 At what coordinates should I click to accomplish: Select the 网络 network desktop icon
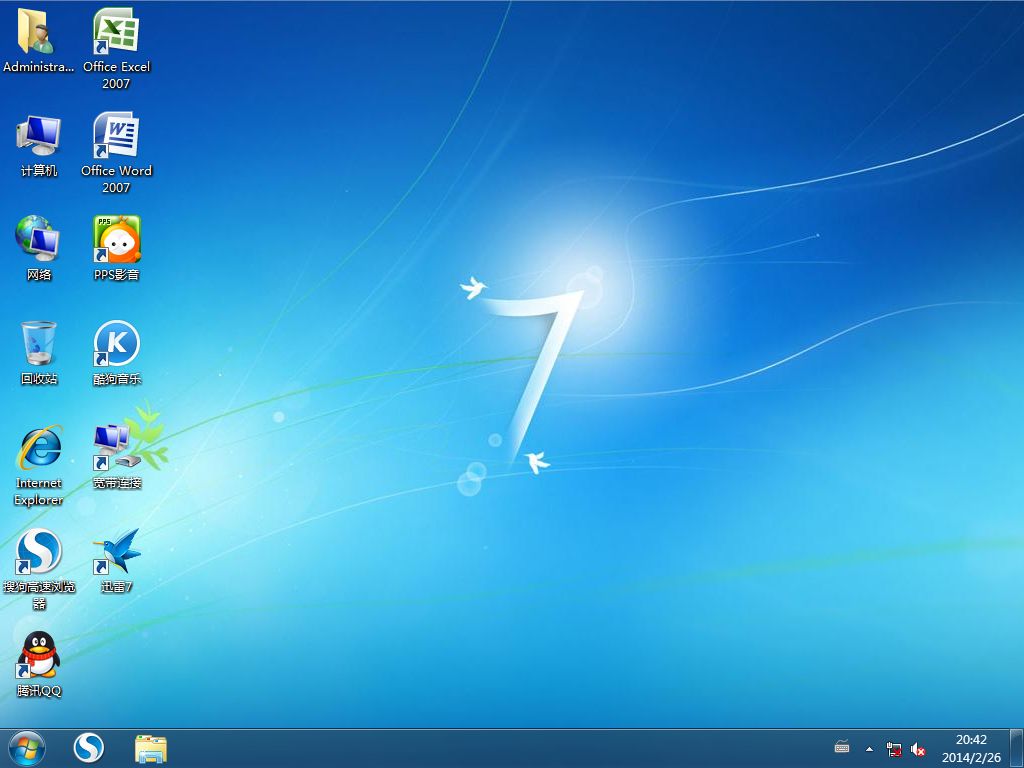point(39,248)
